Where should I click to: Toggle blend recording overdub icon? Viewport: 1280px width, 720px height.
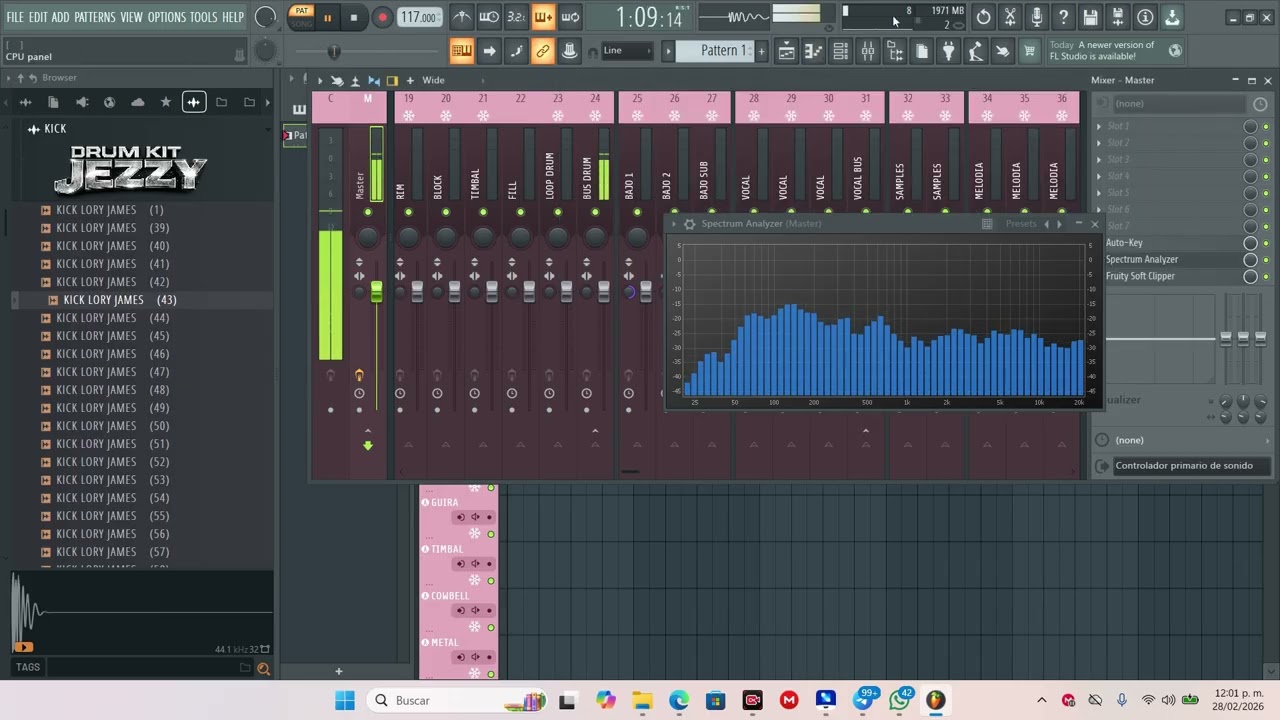pos(543,17)
